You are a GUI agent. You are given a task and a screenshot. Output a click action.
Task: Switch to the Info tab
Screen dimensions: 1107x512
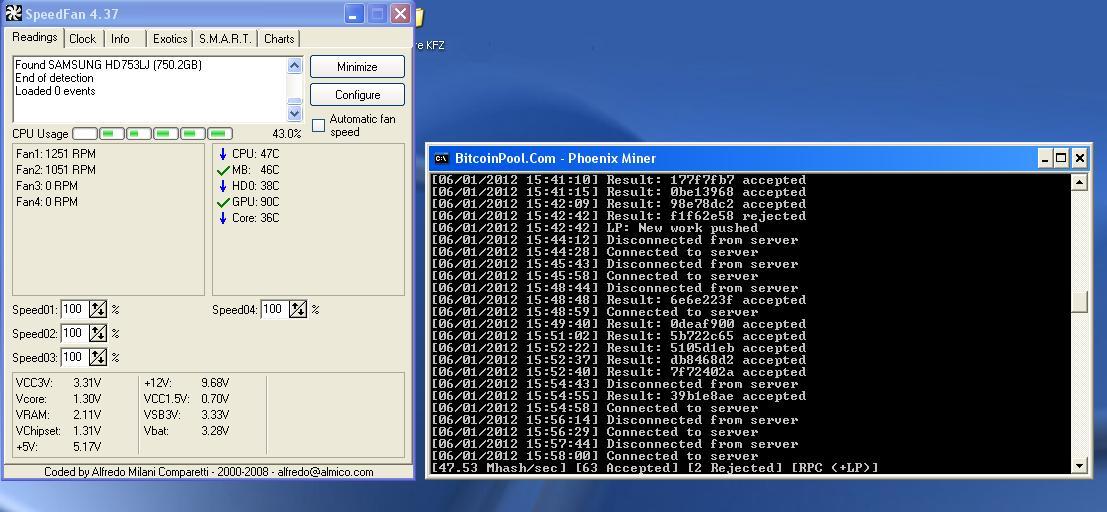121,39
